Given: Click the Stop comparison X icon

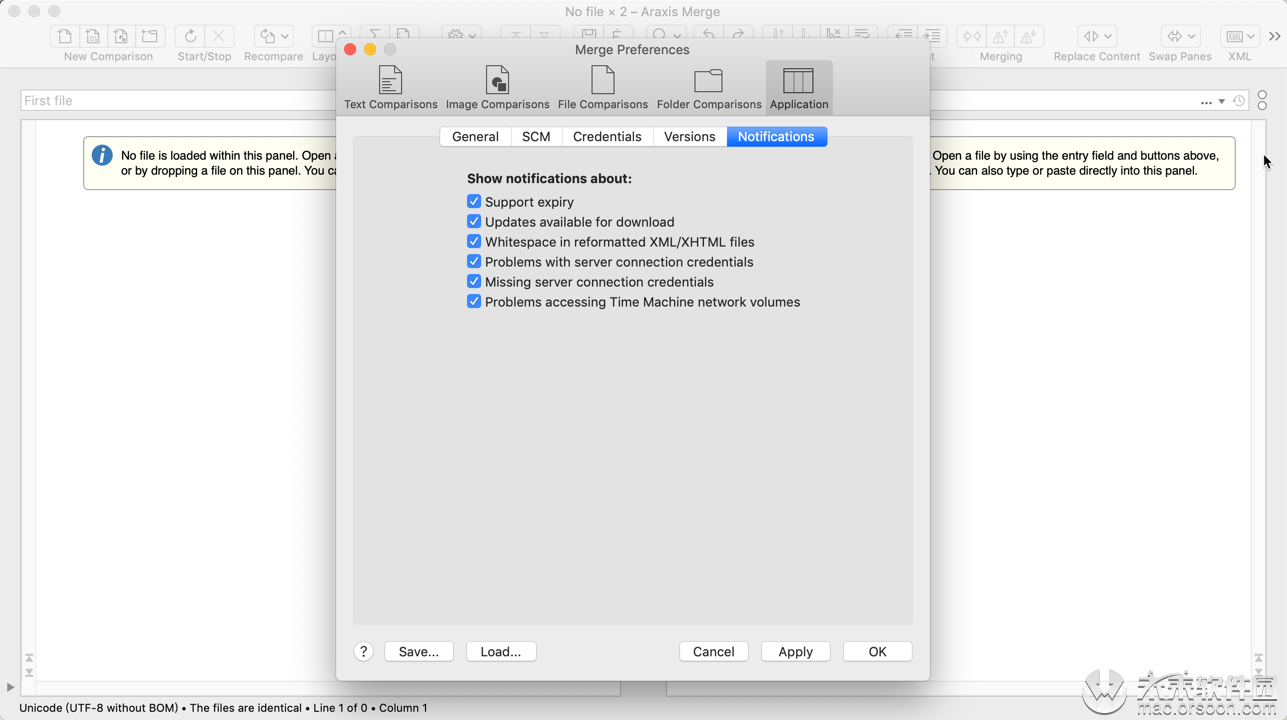Looking at the screenshot, I should (x=219, y=36).
